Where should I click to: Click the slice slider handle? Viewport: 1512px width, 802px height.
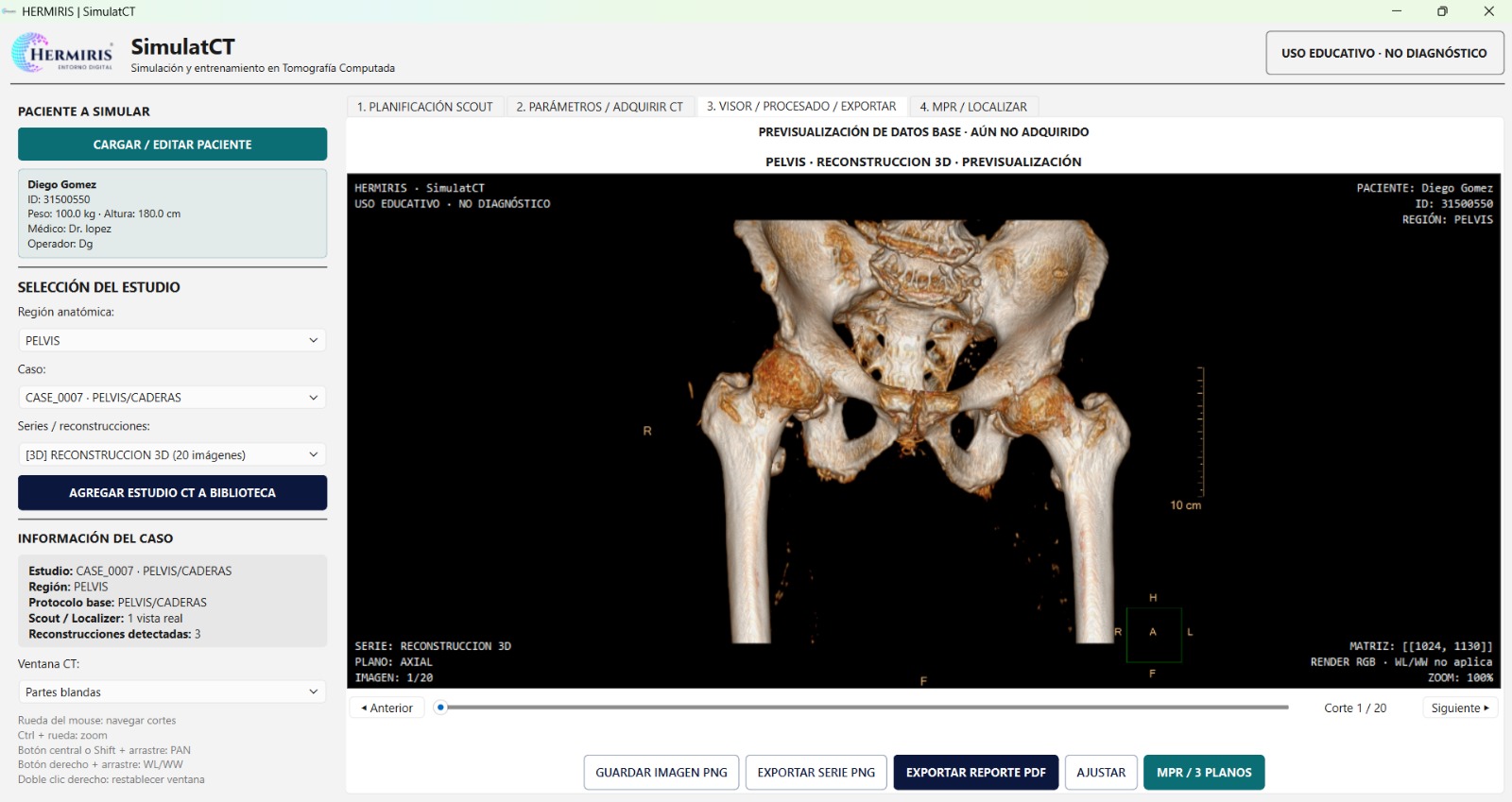440,708
